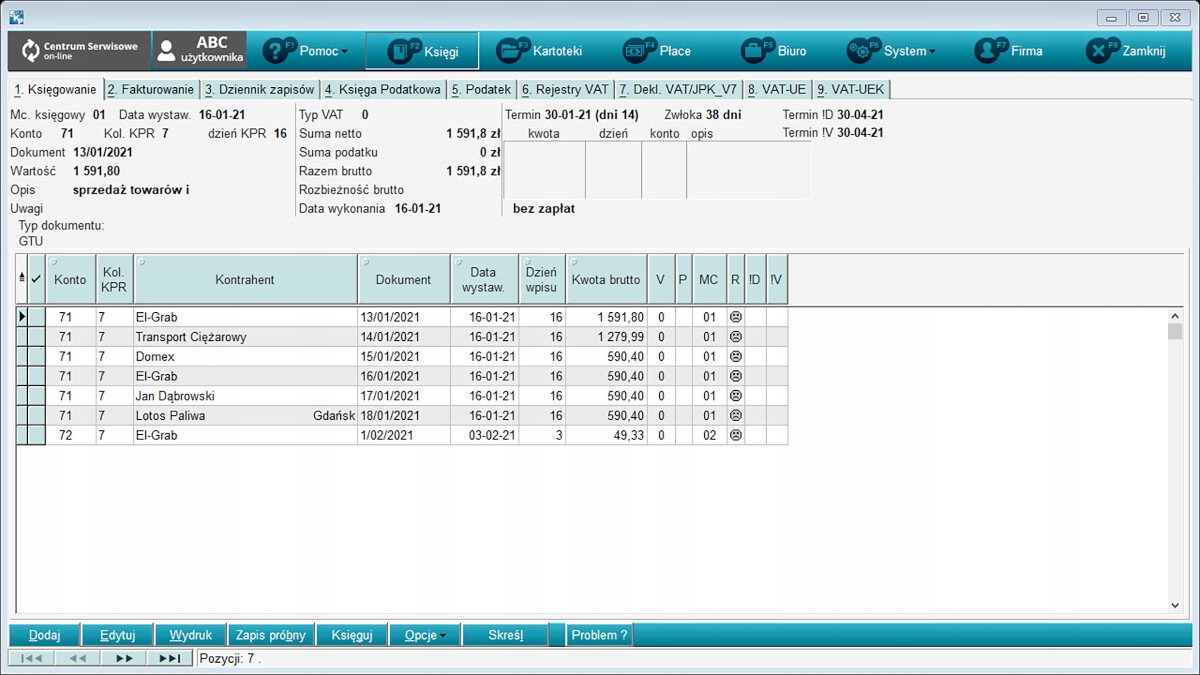Screen dimensions: 1200x675
Task: Tick the mark cell for Transport Ciężarowy row
Action: tap(37, 337)
